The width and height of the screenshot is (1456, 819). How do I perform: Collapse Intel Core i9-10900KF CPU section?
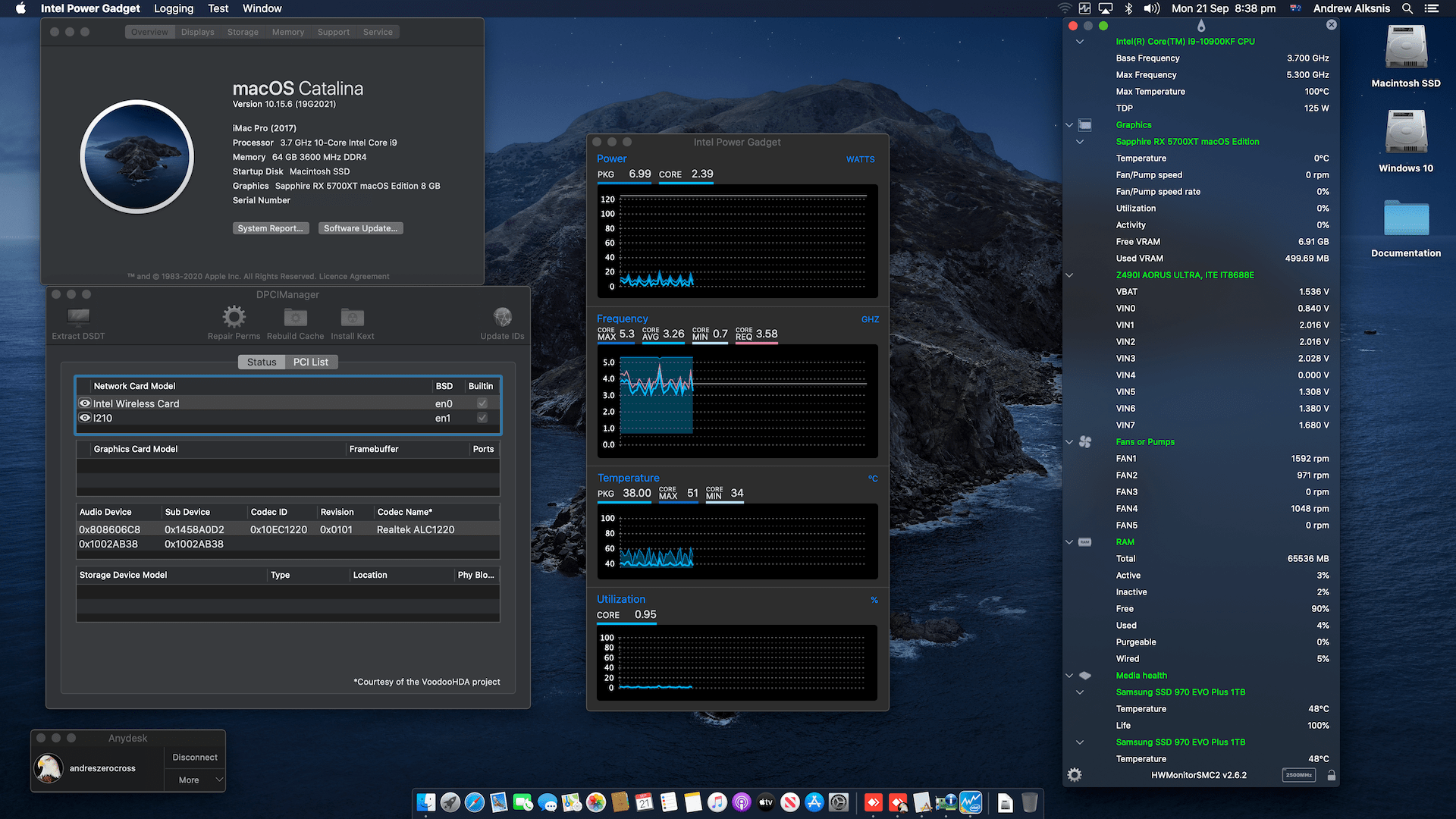coord(1080,42)
